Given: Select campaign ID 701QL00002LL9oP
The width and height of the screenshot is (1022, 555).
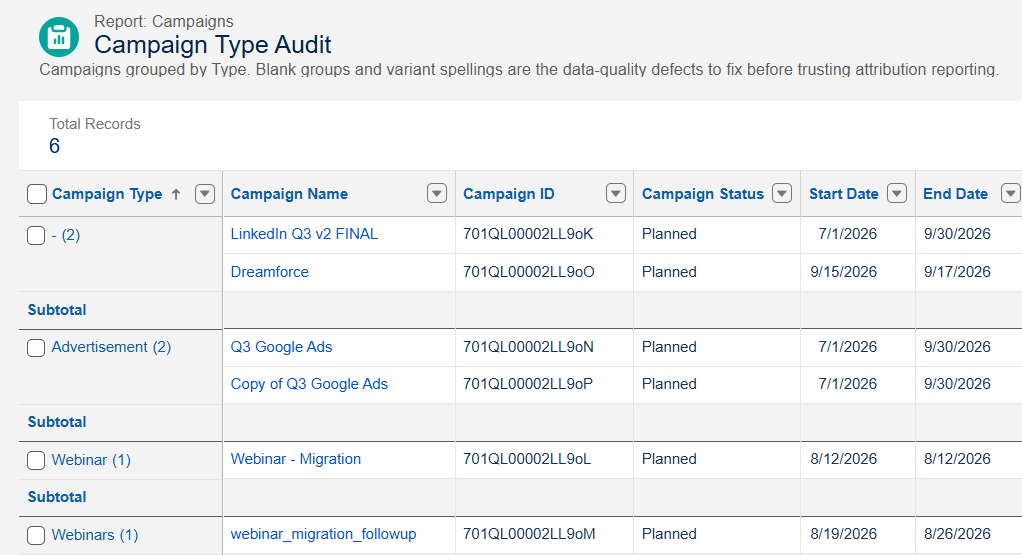Looking at the screenshot, I should 528,384.
